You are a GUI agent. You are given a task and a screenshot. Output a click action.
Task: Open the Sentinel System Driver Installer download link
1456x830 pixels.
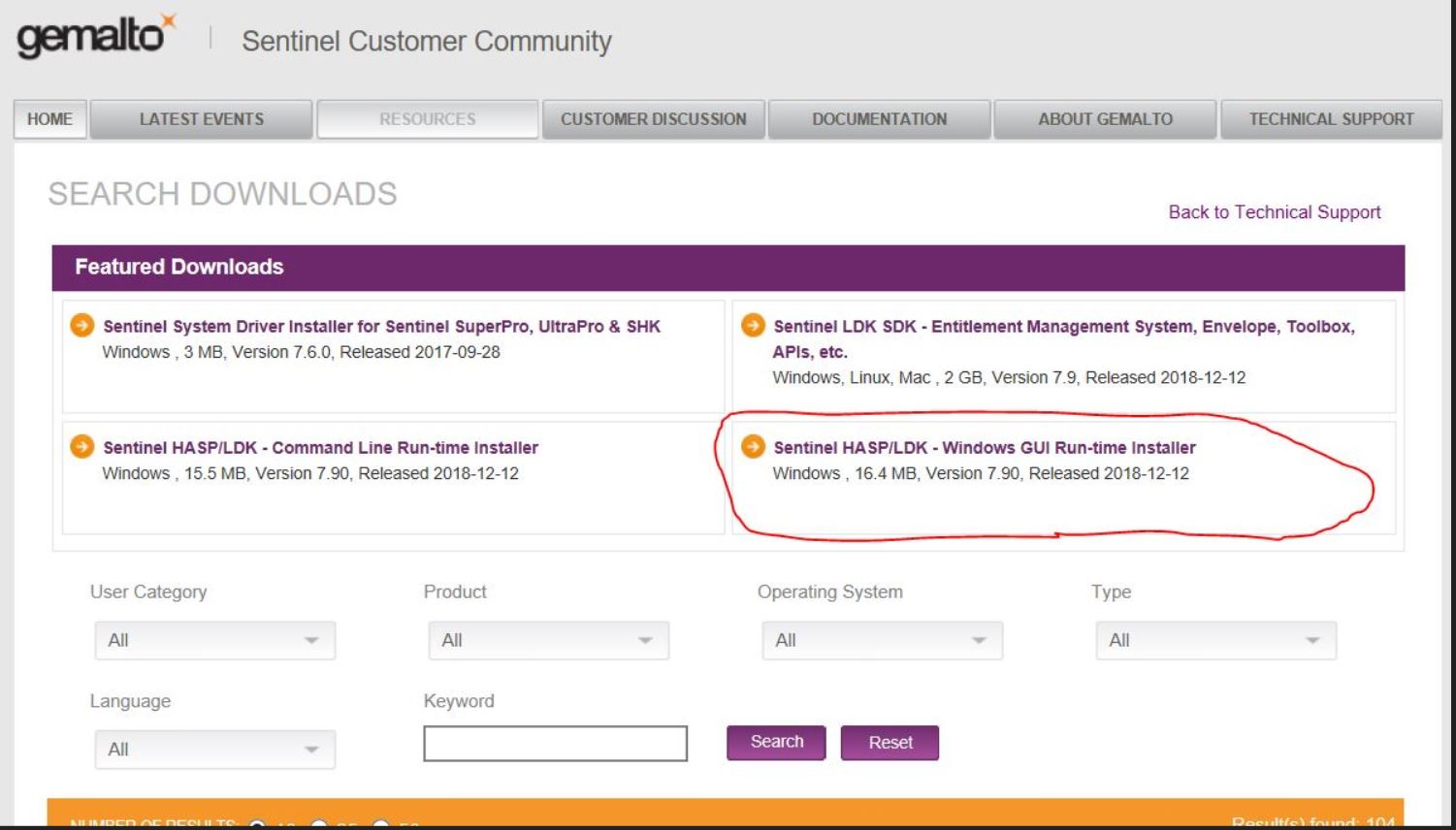click(382, 327)
